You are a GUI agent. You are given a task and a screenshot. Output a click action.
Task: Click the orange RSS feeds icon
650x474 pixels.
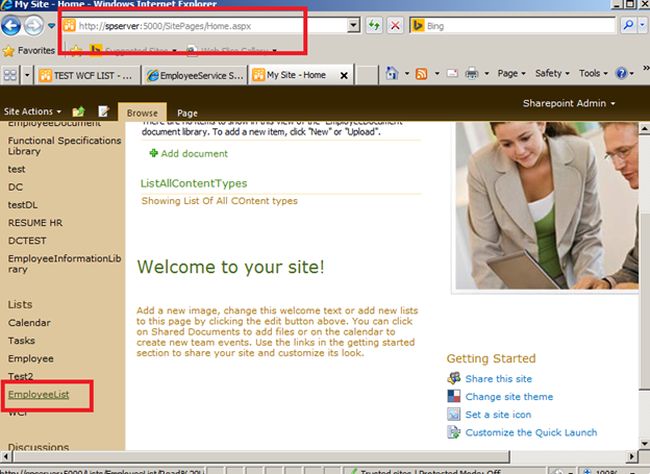[422, 74]
